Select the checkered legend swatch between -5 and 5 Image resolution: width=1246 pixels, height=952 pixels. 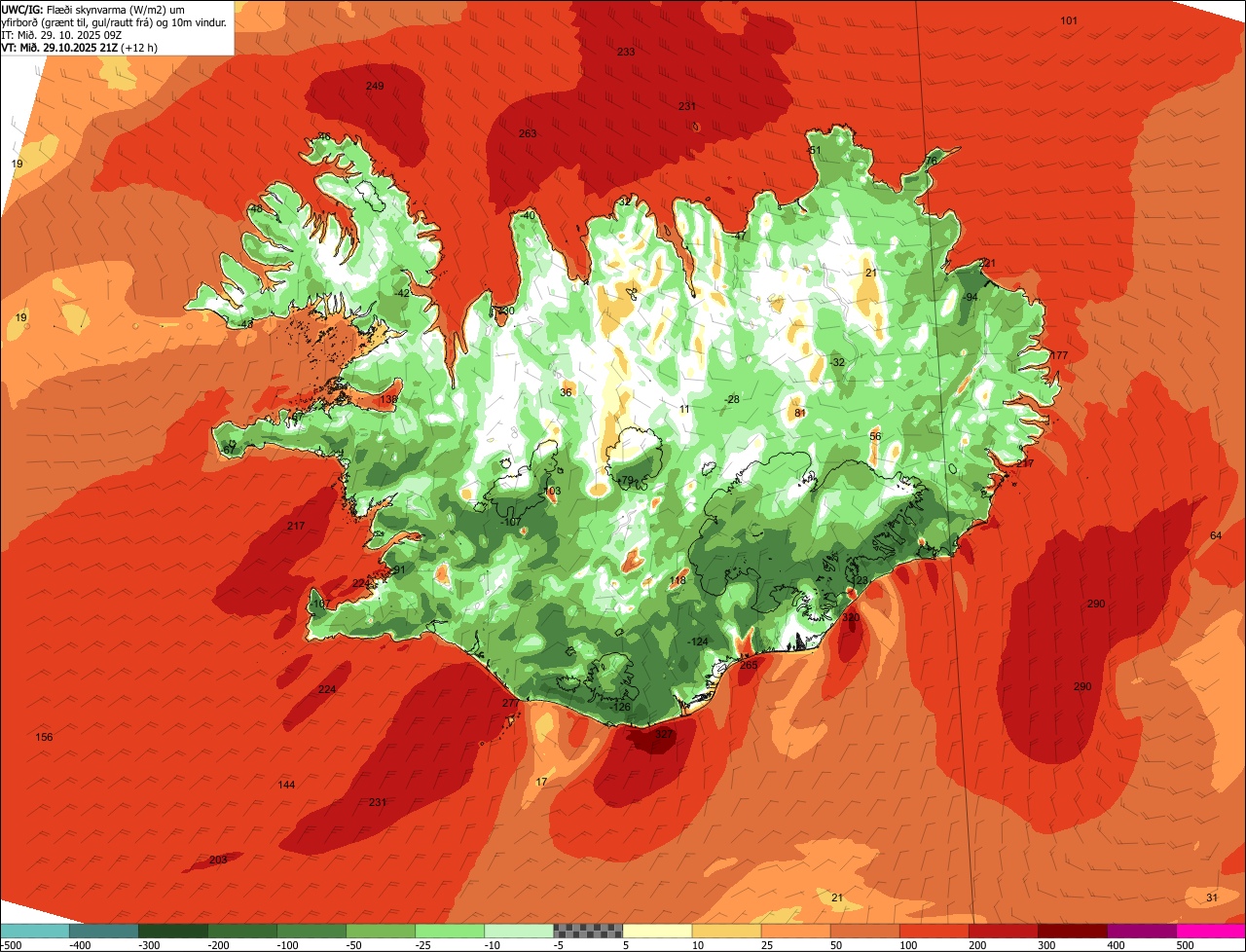pyautogui.click(x=587, y=931)
